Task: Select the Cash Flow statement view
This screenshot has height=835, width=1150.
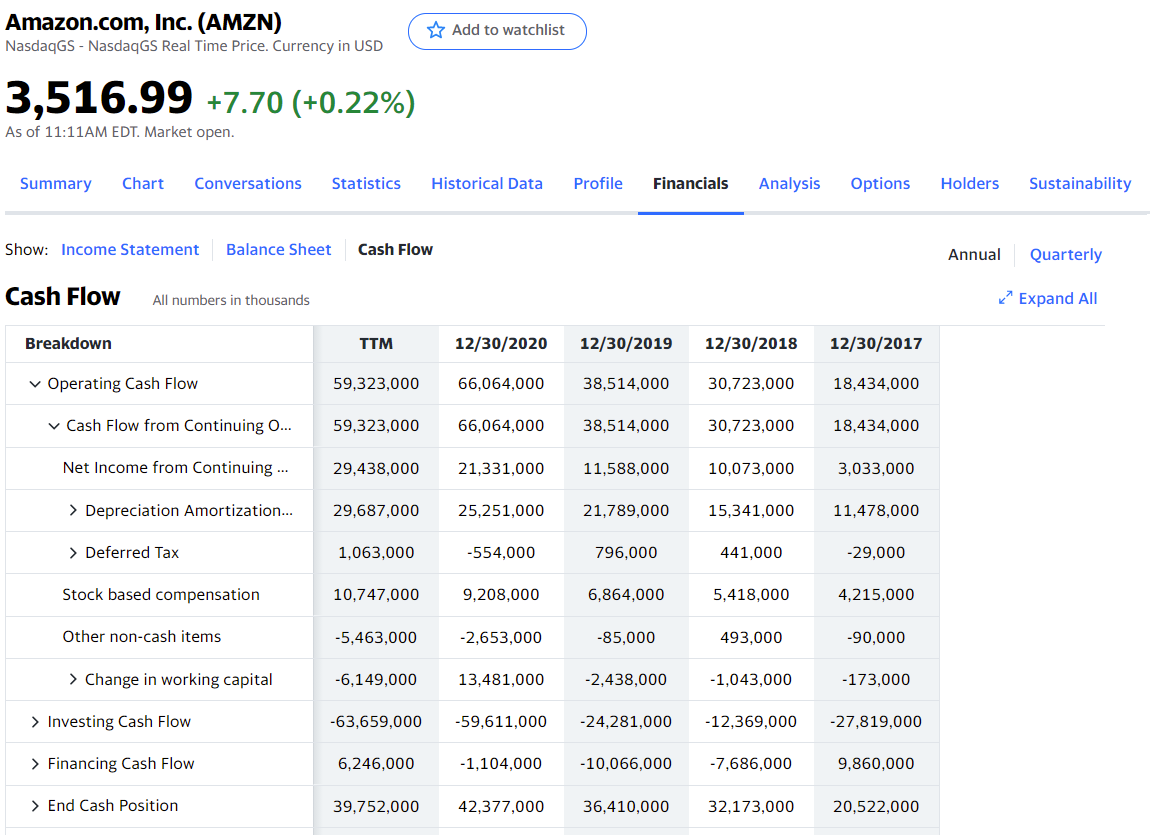Action: (395, 249)
